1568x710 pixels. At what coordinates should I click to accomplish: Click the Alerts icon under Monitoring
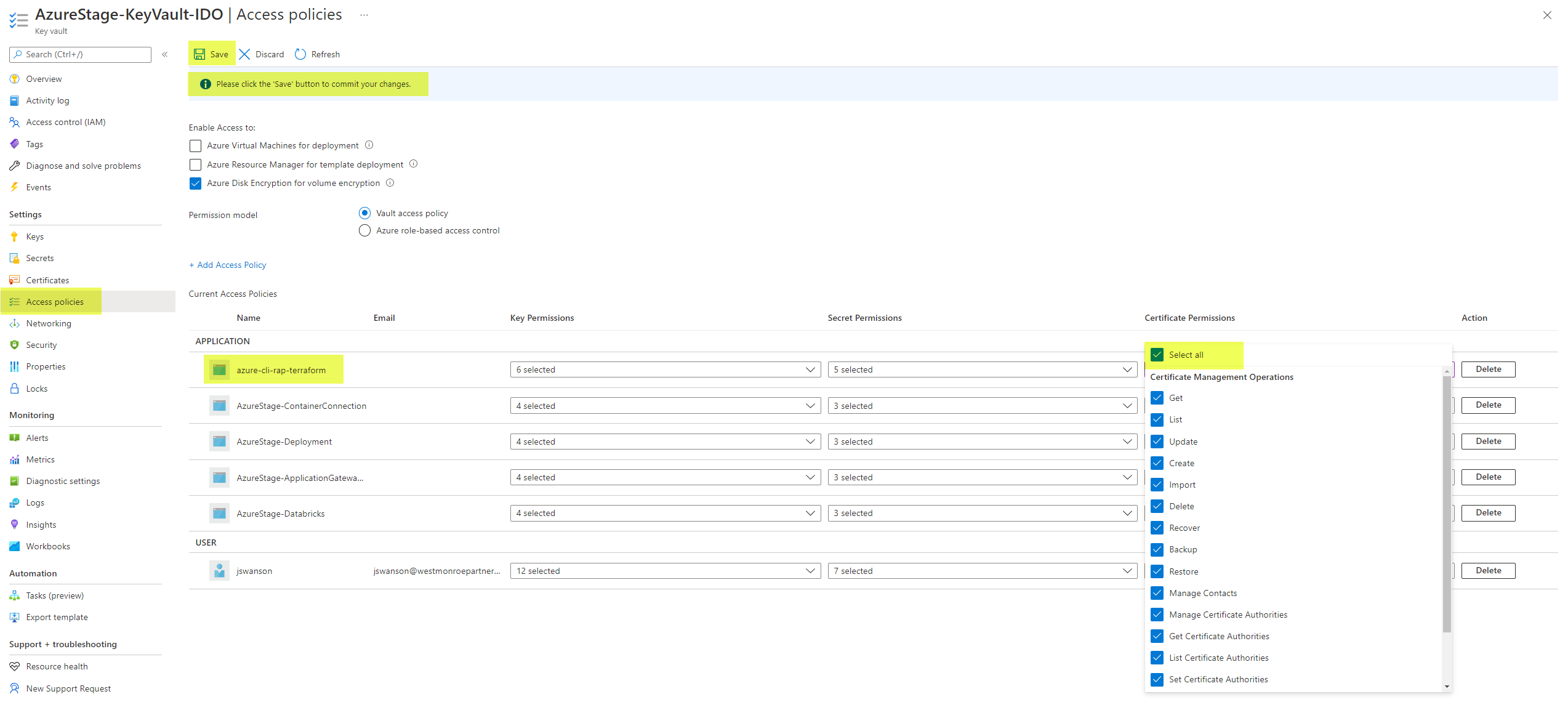(15, 438)
